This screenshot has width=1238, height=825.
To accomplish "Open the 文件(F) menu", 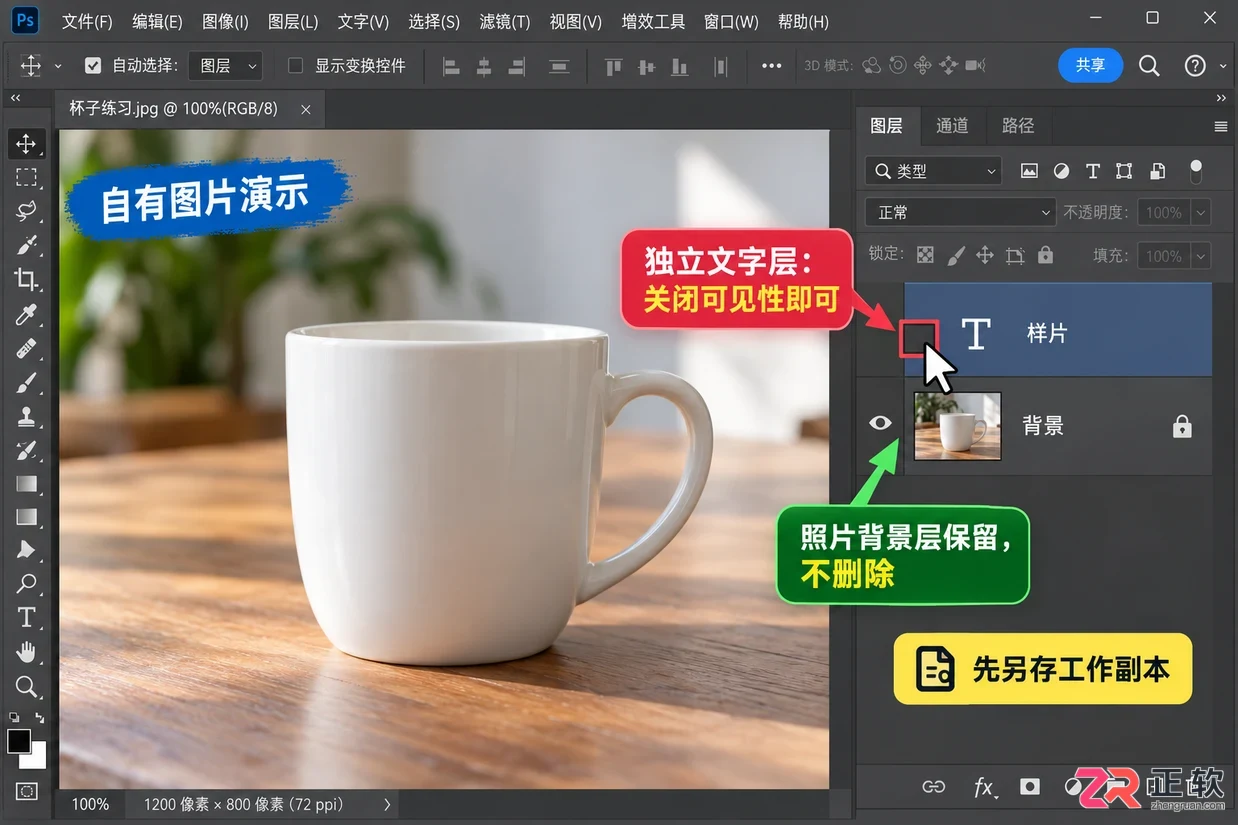I will [x=87, y=21].
